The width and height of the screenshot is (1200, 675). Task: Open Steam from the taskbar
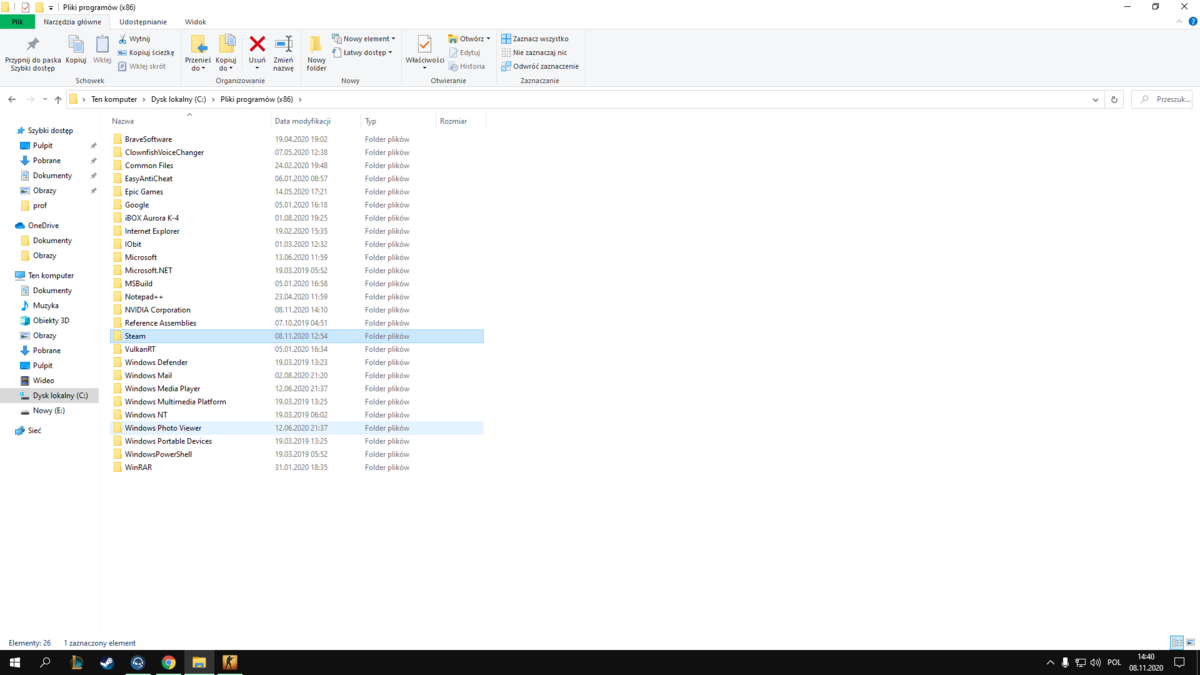point(107,663)
